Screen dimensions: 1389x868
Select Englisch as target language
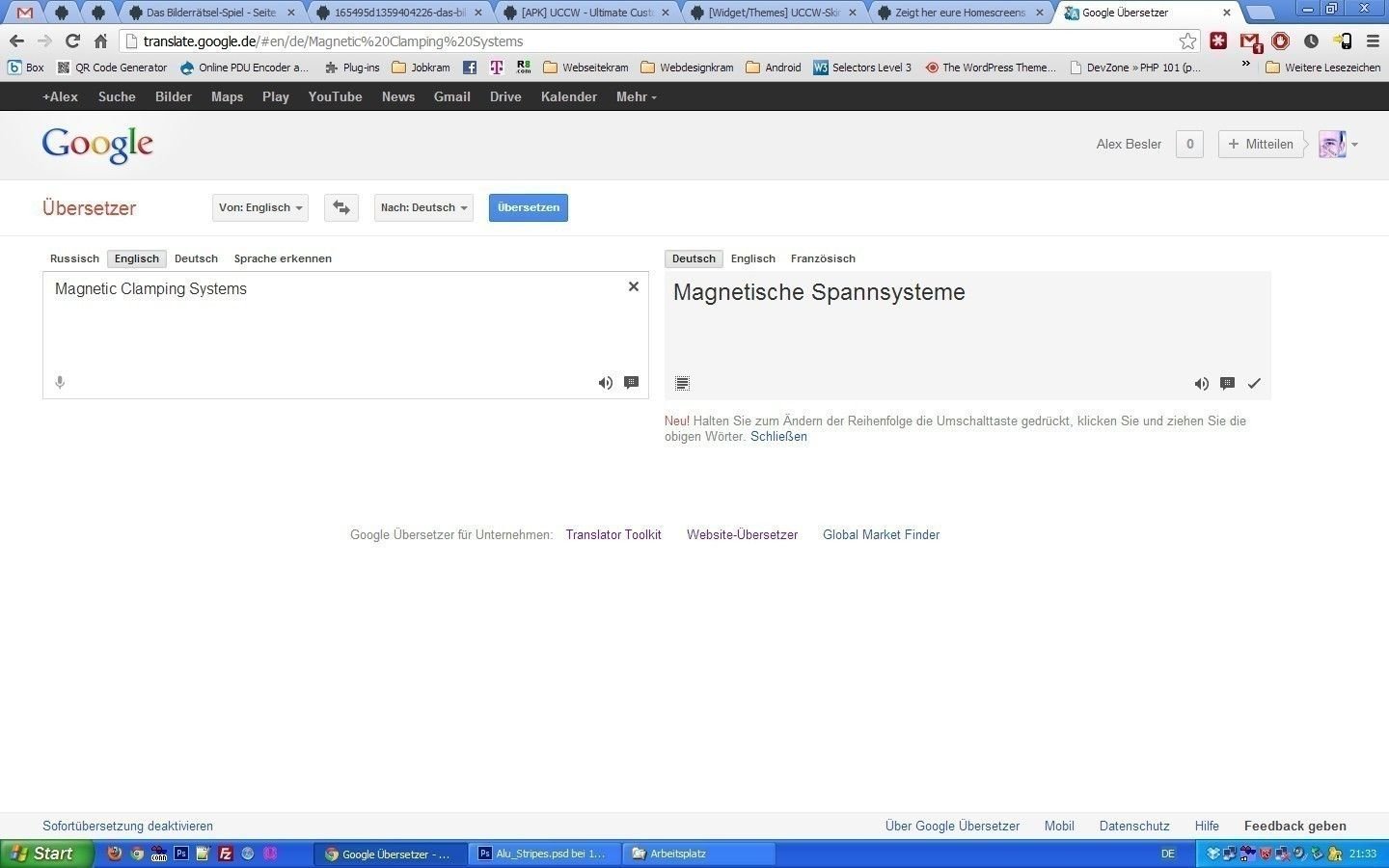point(753,258)
